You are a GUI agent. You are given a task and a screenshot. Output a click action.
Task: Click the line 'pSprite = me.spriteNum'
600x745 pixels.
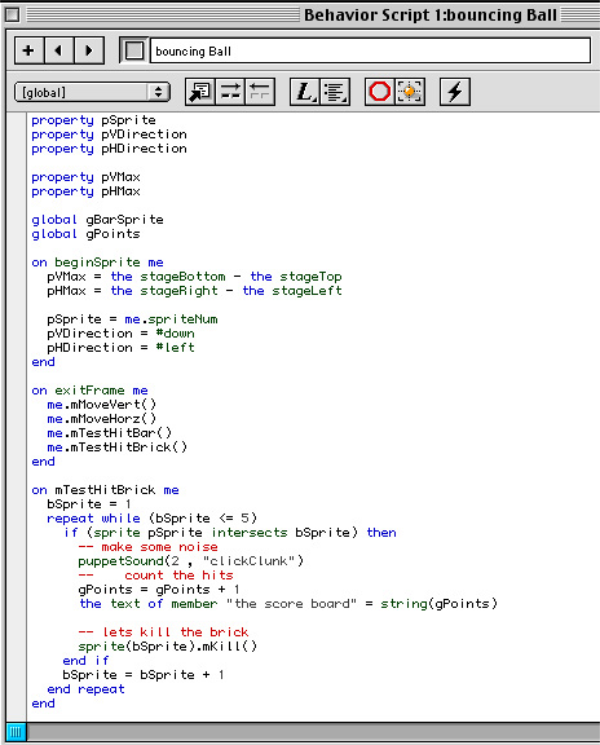tap(132, 319)
